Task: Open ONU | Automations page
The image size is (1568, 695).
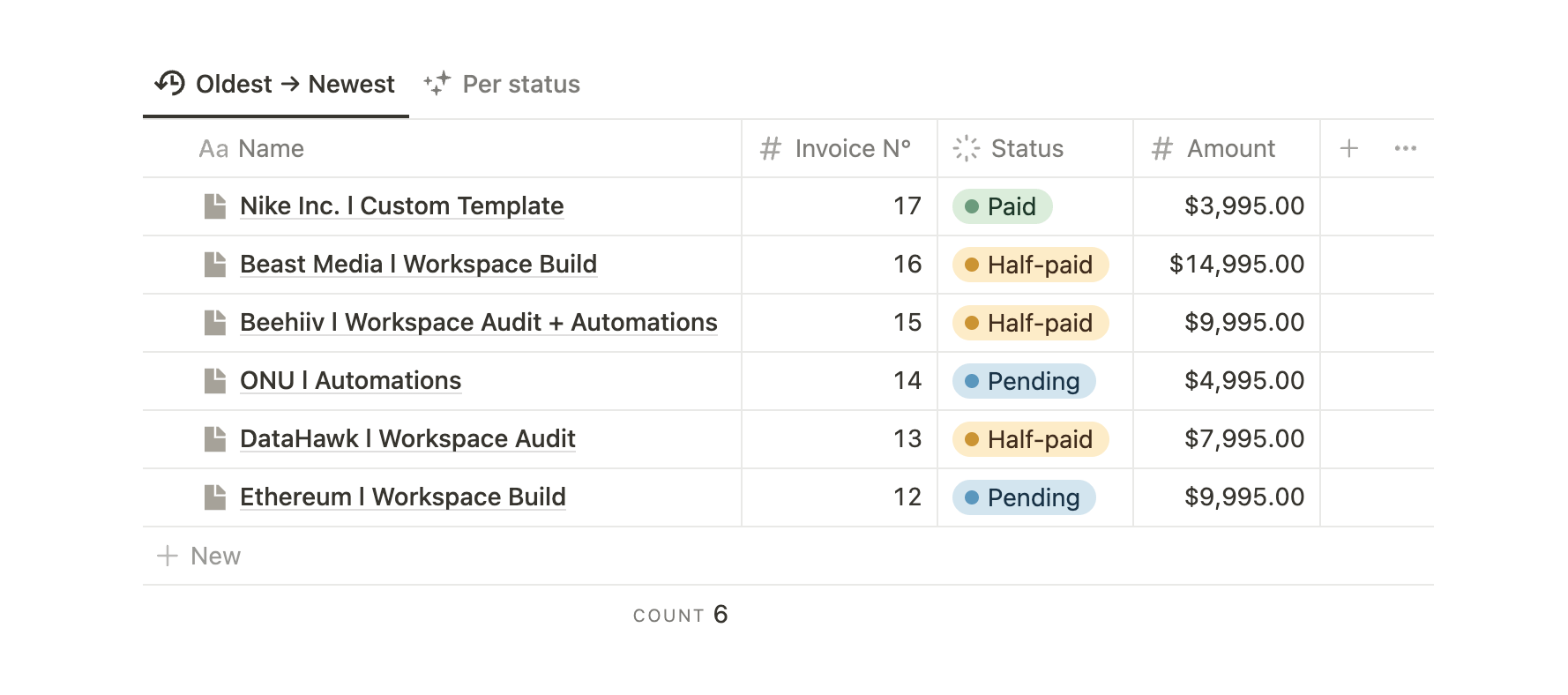Action: 351,380
